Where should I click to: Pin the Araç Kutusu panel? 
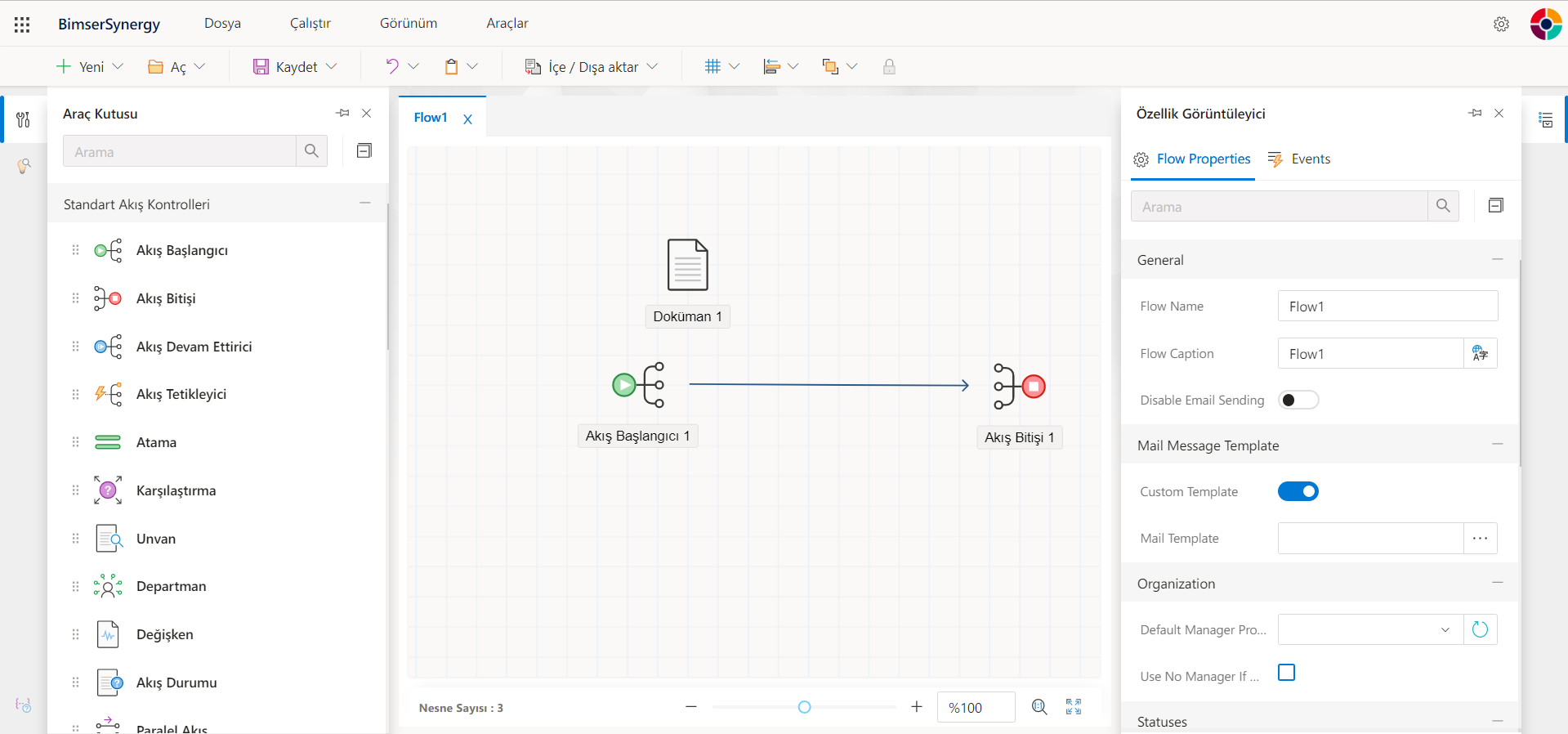(x=343, y=114)
